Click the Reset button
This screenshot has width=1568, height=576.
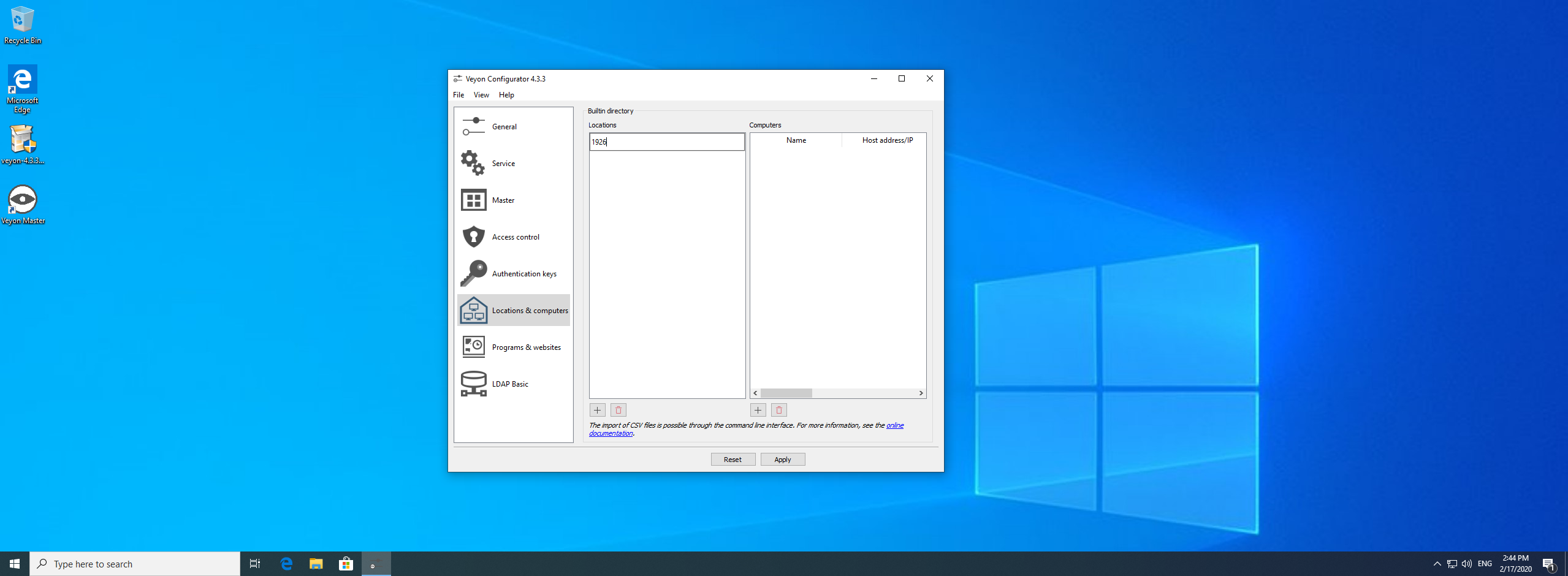733,460
